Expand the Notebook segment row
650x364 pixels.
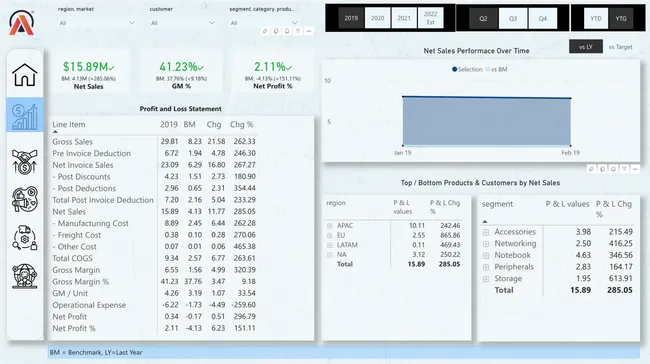coord(486,255)
